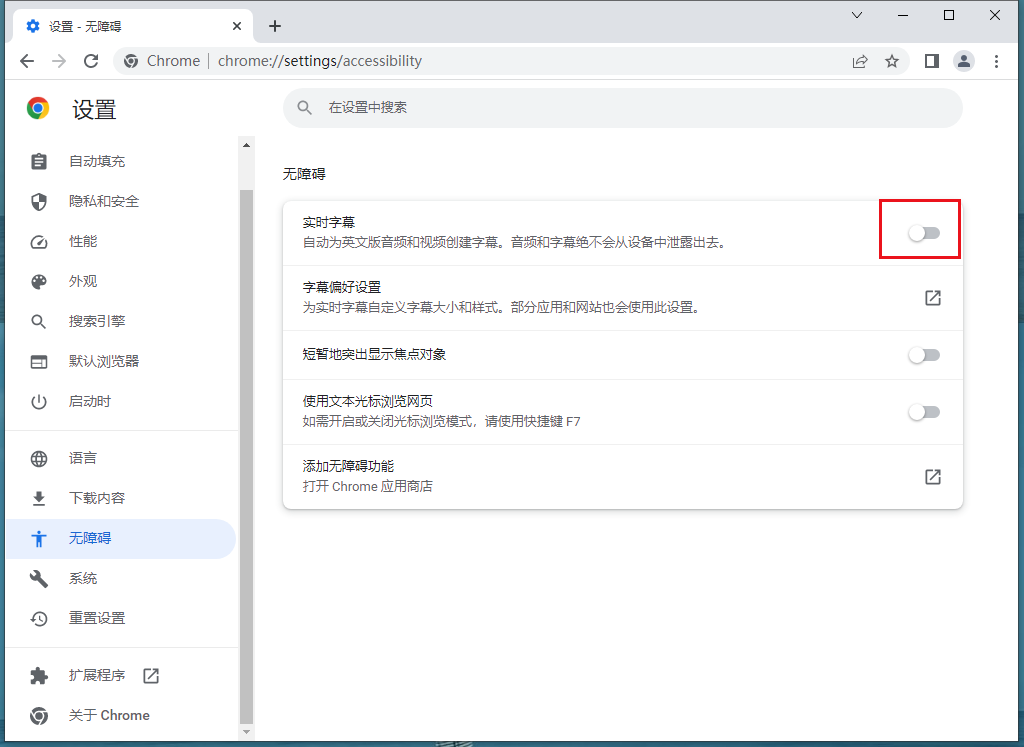Open 关于 Chrome label

[x=109, y=716]
